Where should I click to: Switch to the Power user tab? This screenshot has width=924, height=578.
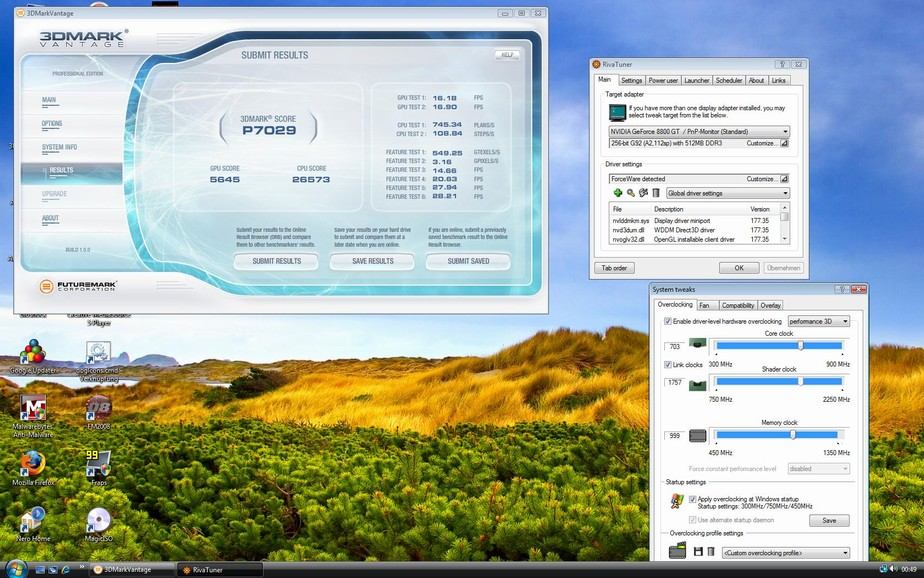point(663,80)
